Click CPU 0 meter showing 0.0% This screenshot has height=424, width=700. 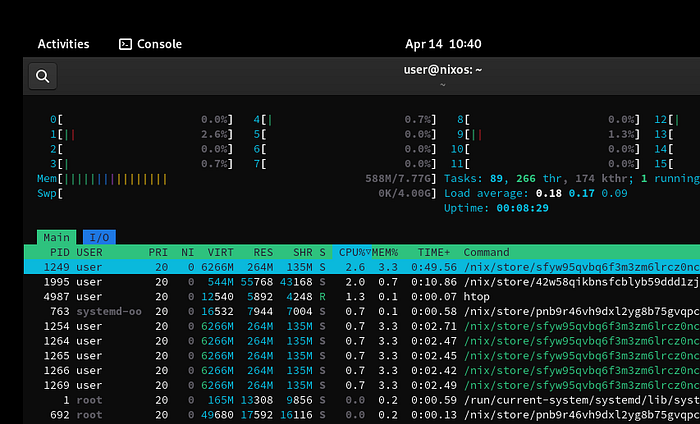[x=142, y=120]
